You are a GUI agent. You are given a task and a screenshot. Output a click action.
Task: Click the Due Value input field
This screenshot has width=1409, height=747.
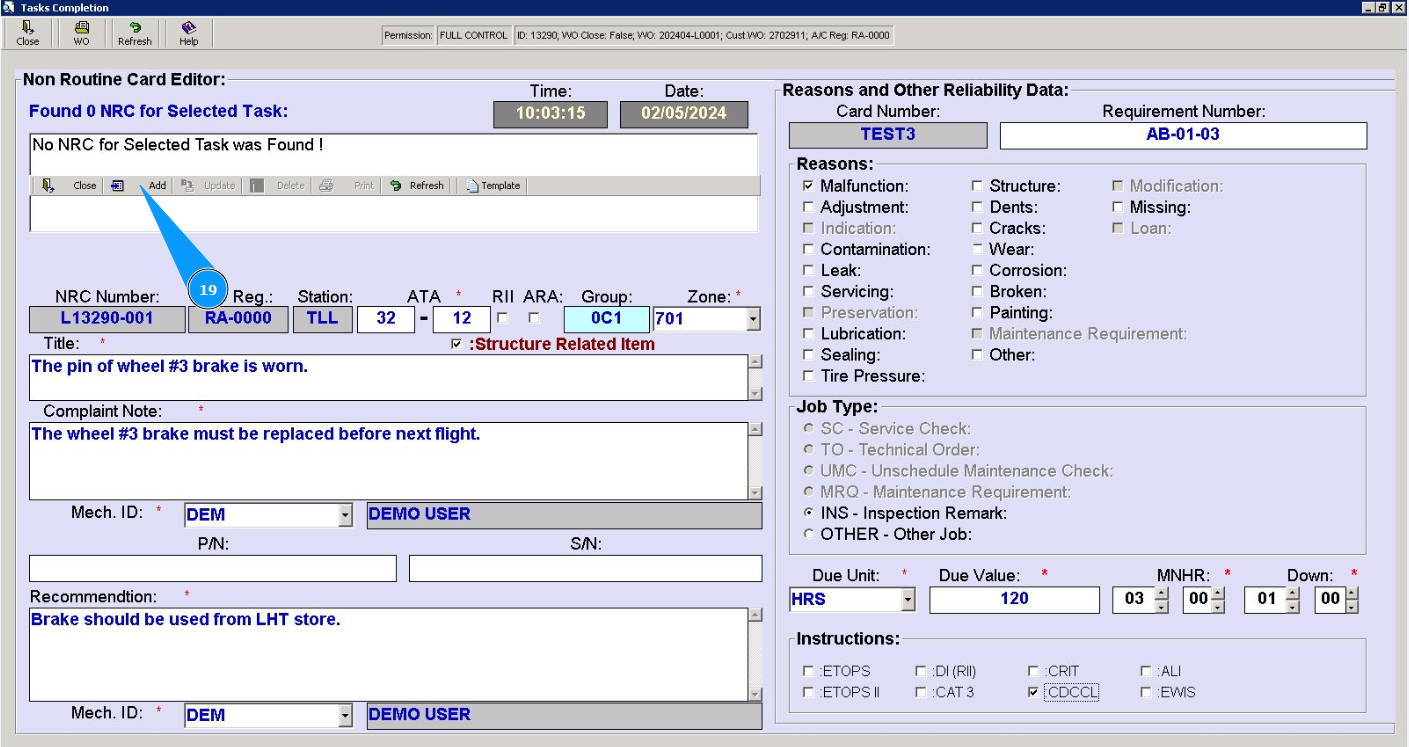click(x=1014, y=600)
